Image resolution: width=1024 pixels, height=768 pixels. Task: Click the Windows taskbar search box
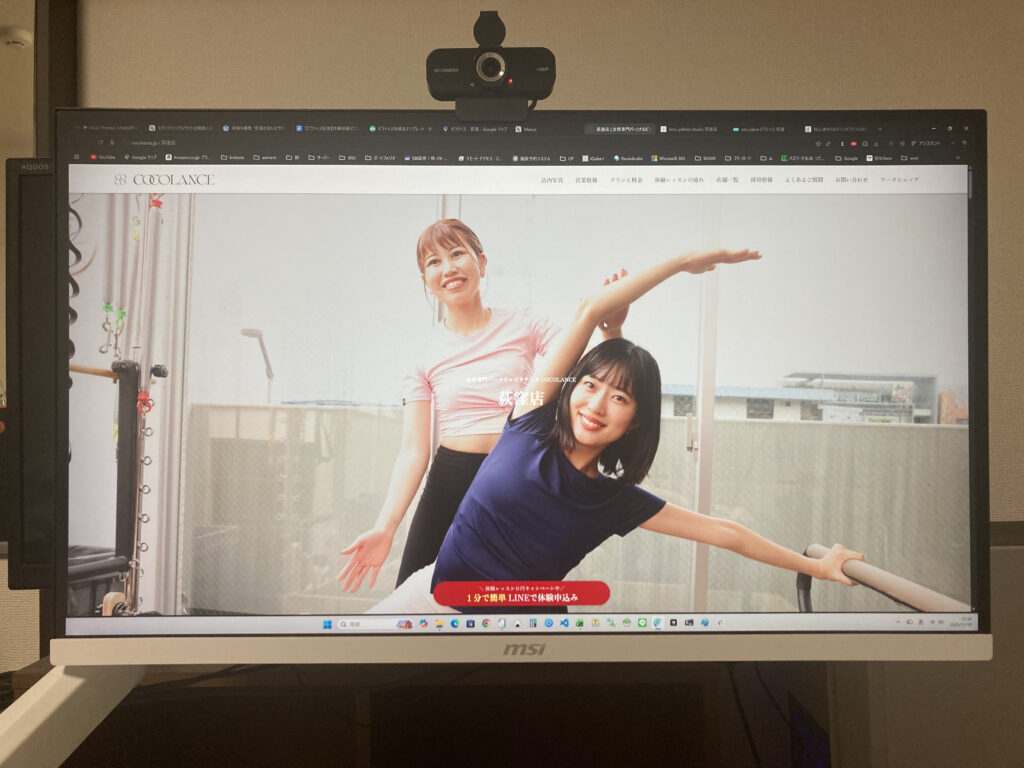364,624
